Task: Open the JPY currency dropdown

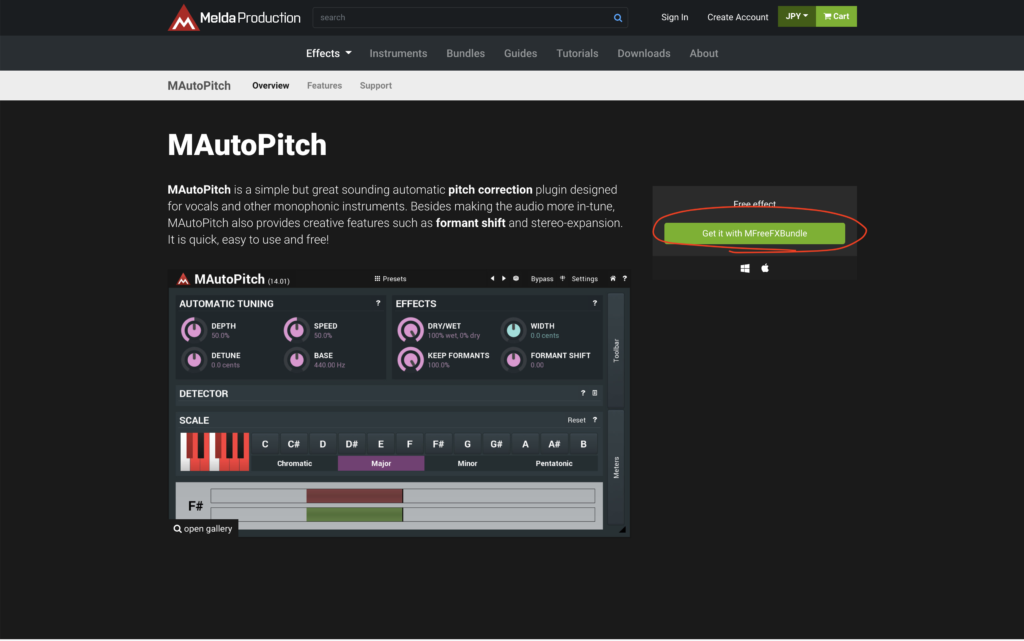Action: tap(796, 17)
